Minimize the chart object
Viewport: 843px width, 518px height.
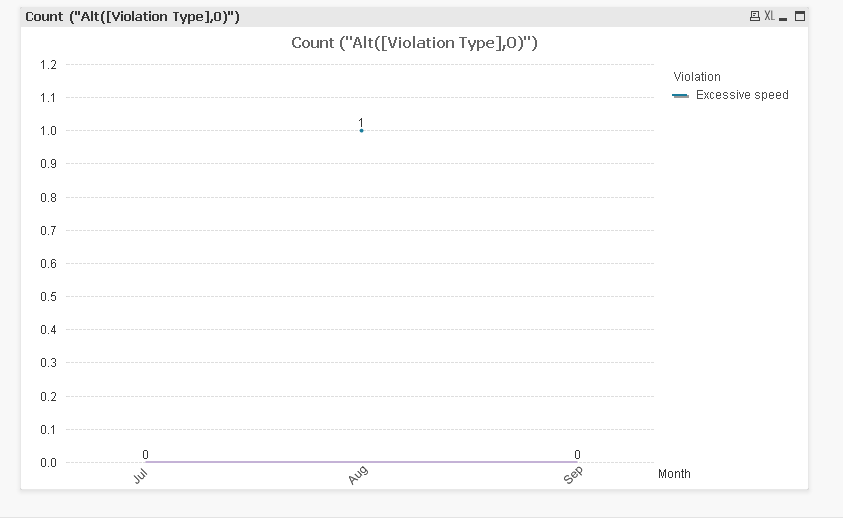click(783, 17)
